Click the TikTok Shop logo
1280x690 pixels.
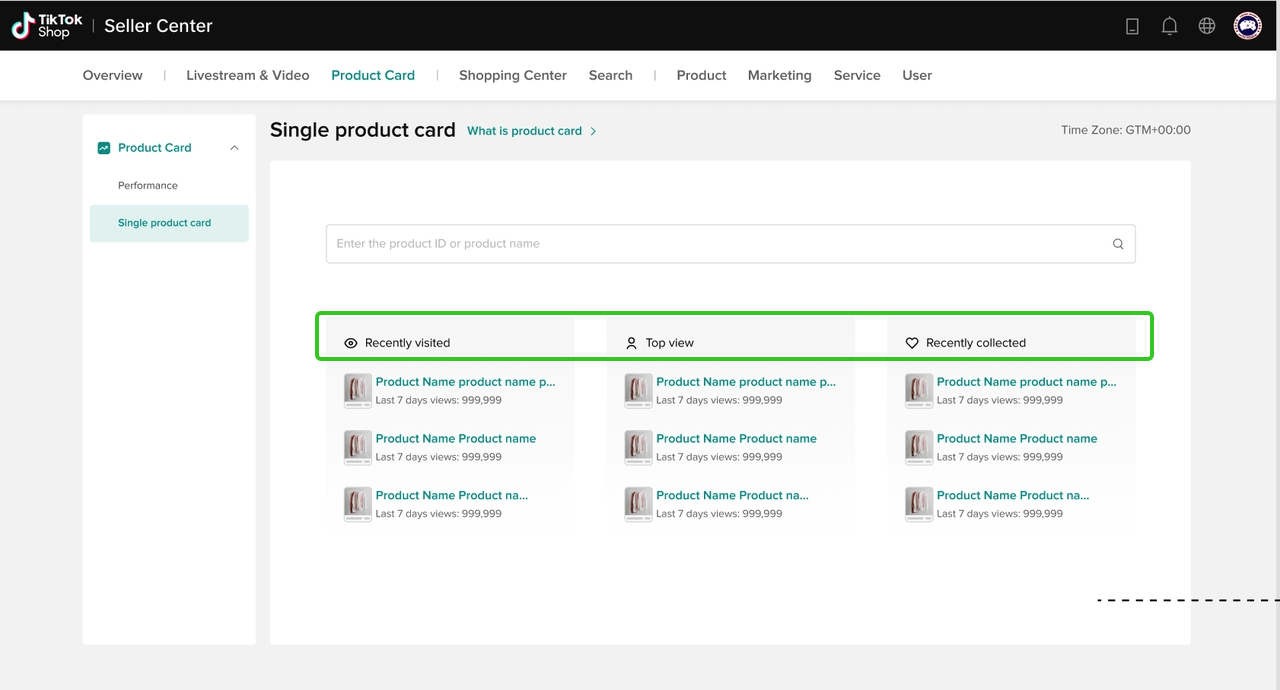pos(47,26)
